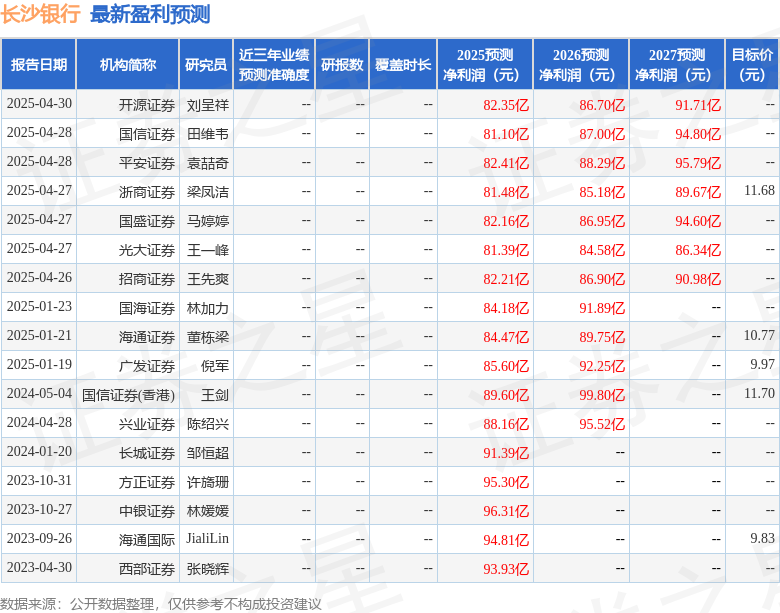Select the 机构简称 column header
780x613 pixels.
click(x=128, y=65)
